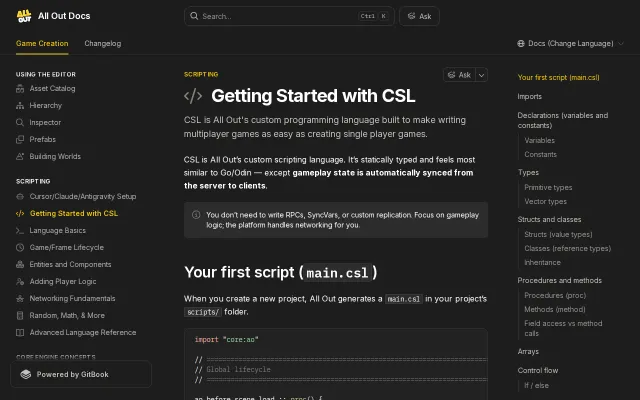
Task: Switch to the Changelog tab
Action: (102, 43)
